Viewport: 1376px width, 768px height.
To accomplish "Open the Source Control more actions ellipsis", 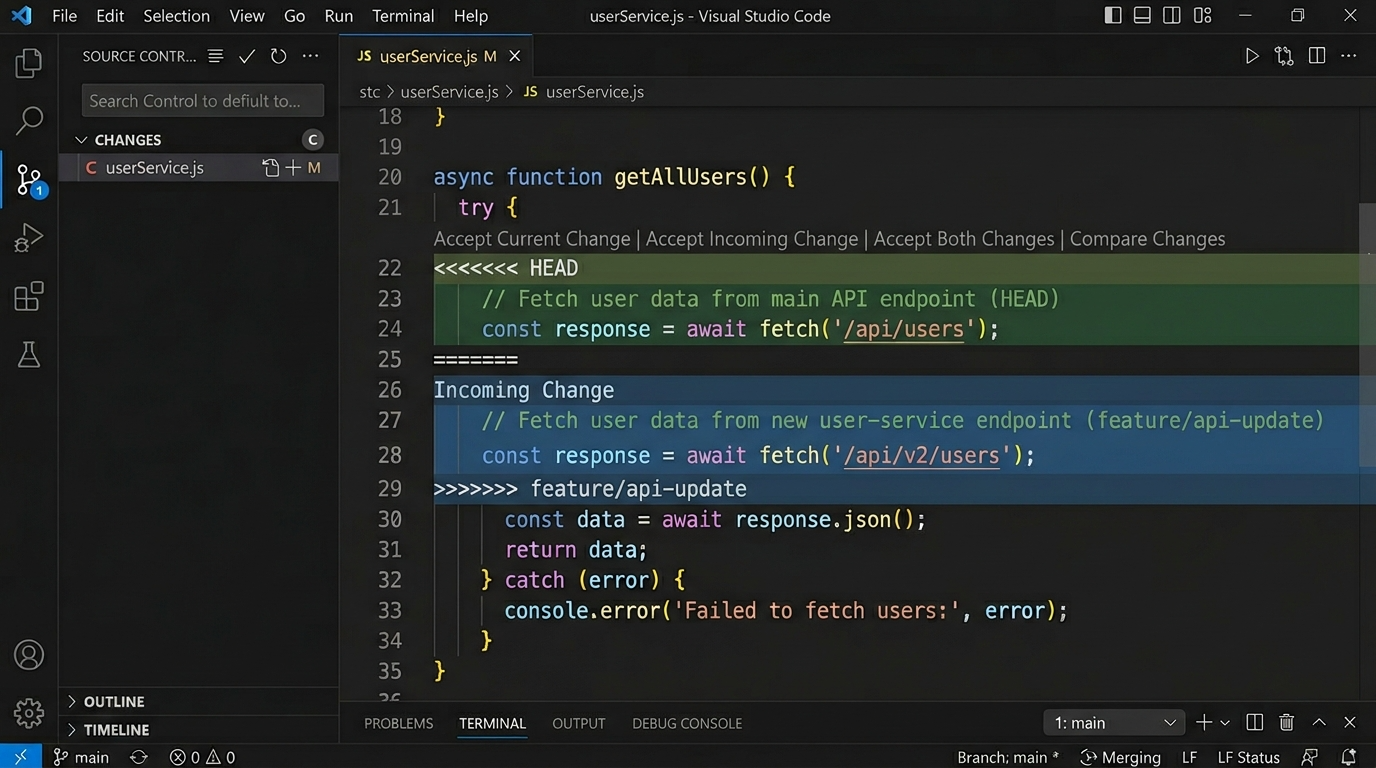I will coord(311,56).
